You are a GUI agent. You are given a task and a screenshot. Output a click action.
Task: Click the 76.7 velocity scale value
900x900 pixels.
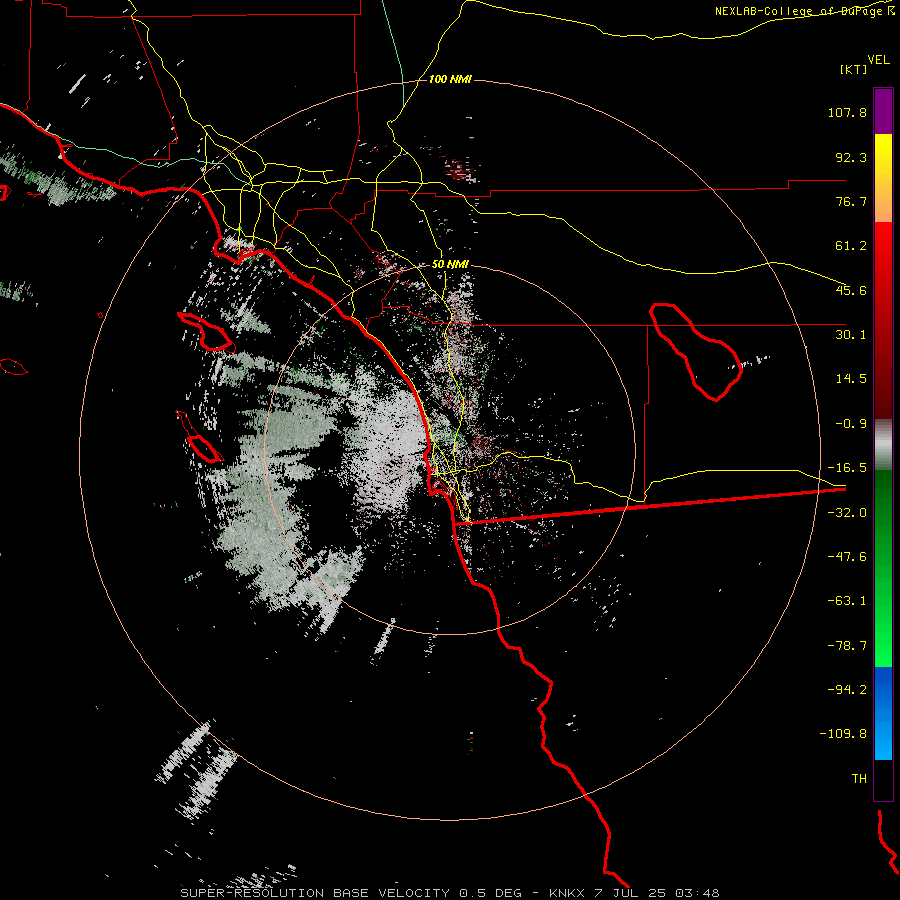click(851, 201)
